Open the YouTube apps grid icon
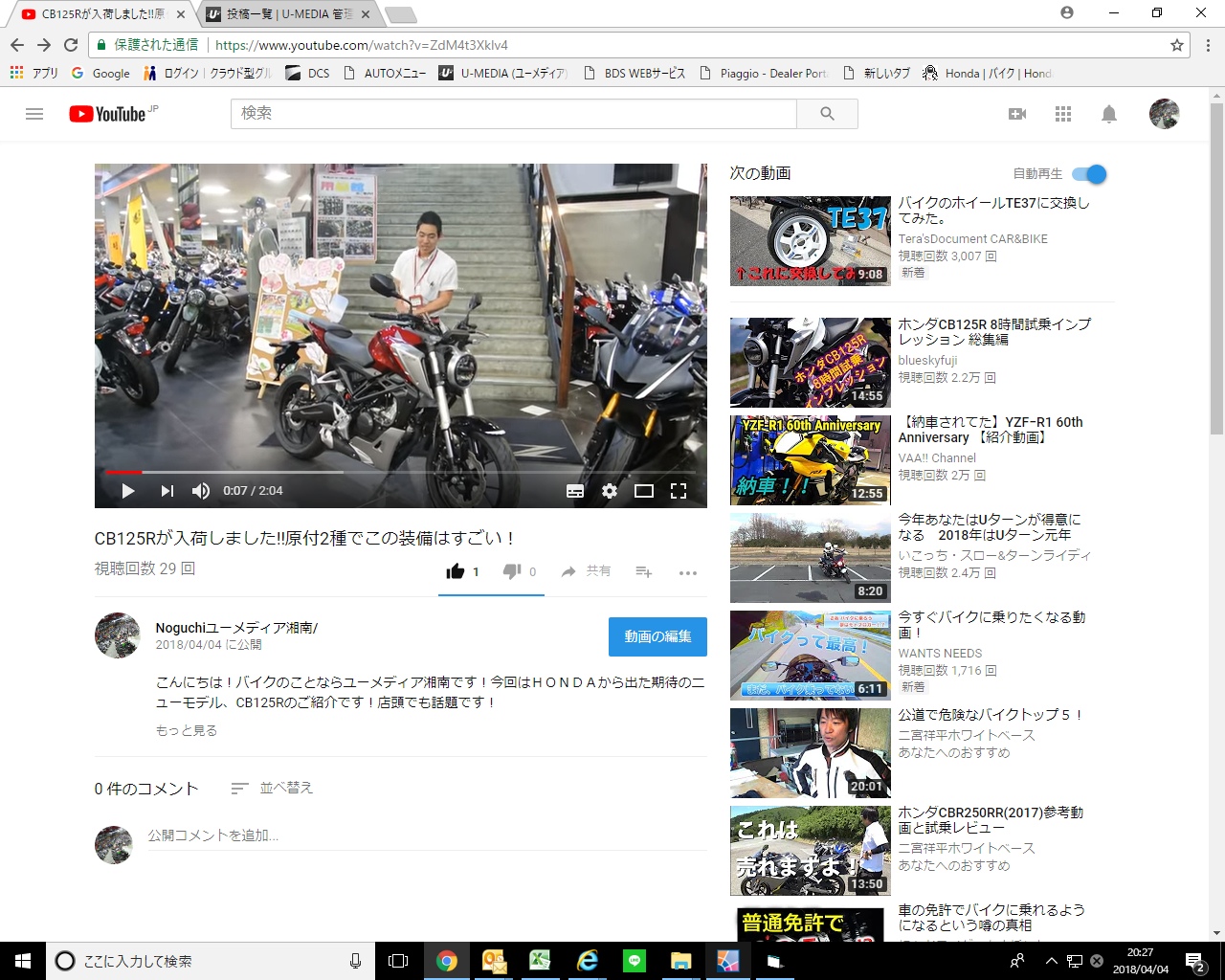 [1063, 114]
